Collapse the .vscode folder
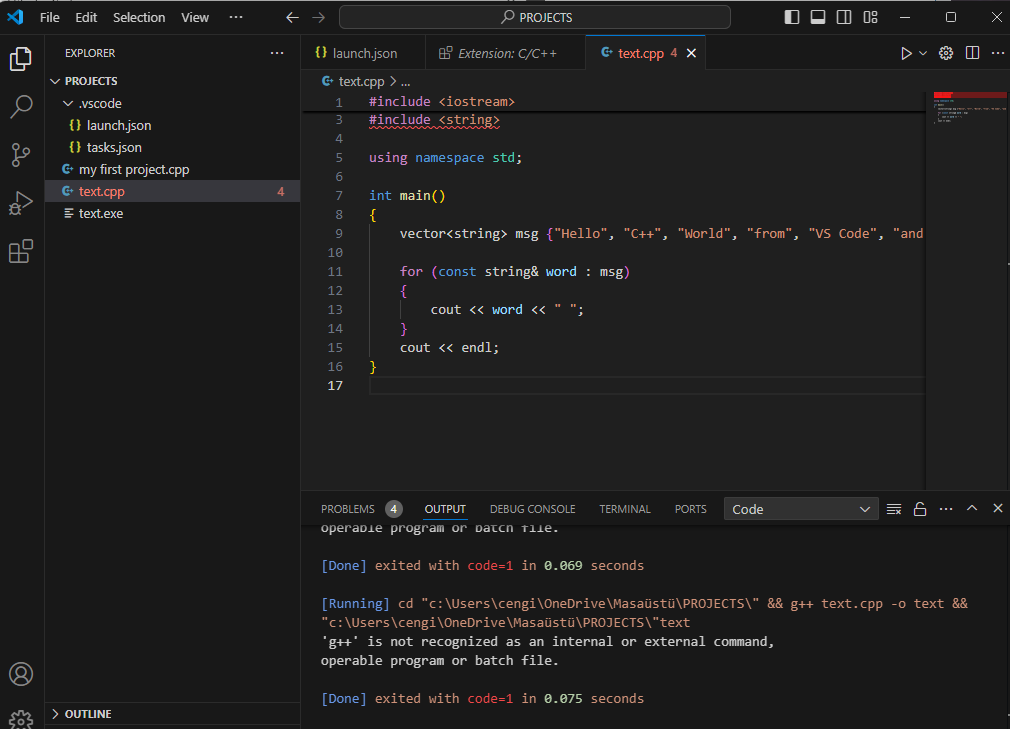The height and width of the screenshot is (729, 1010). click(x=99, y=103)
